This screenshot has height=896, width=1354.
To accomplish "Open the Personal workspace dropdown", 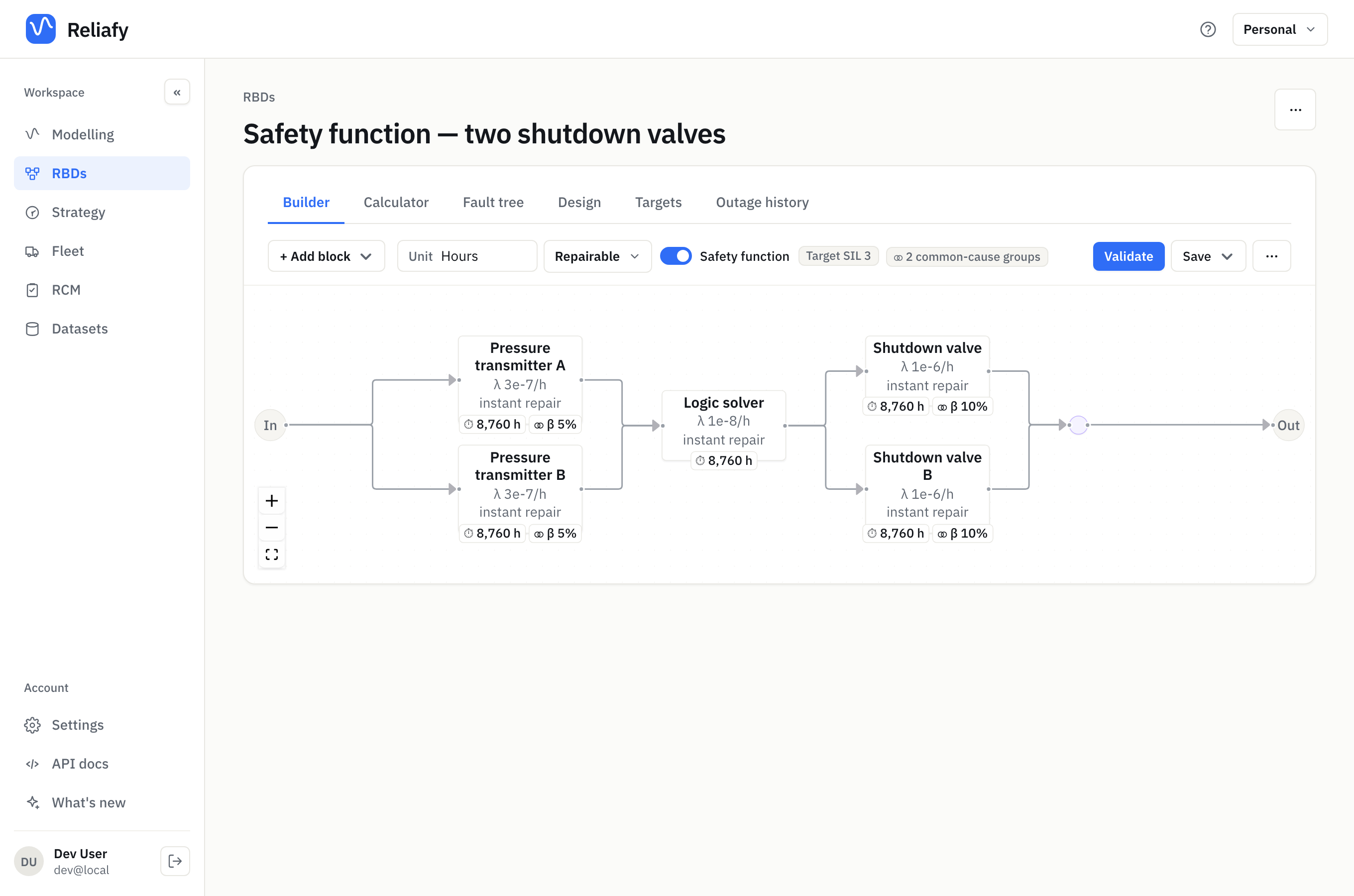I will click(1280, 29).
